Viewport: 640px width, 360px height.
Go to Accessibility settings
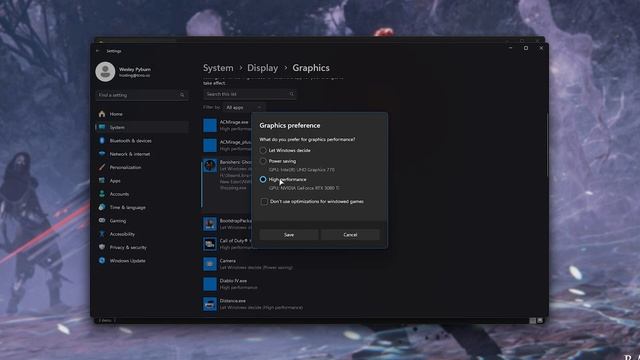tap(142, 234)
